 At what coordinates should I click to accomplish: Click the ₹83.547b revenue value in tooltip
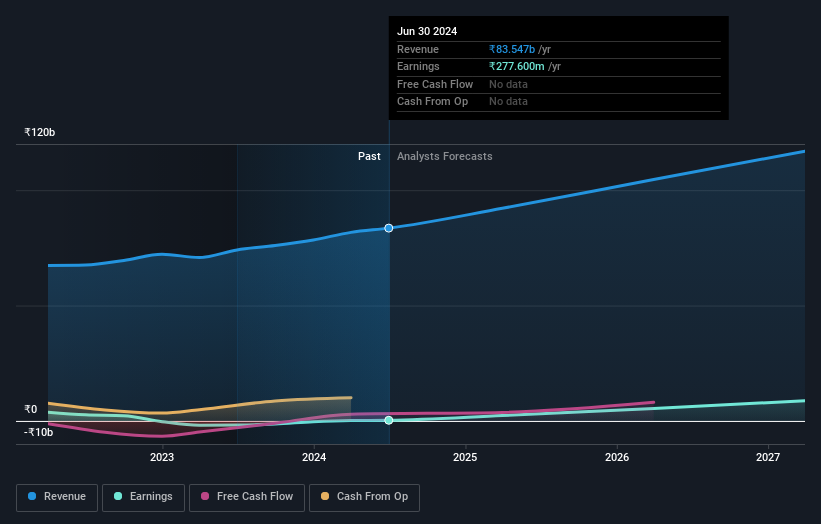[512, 49]
